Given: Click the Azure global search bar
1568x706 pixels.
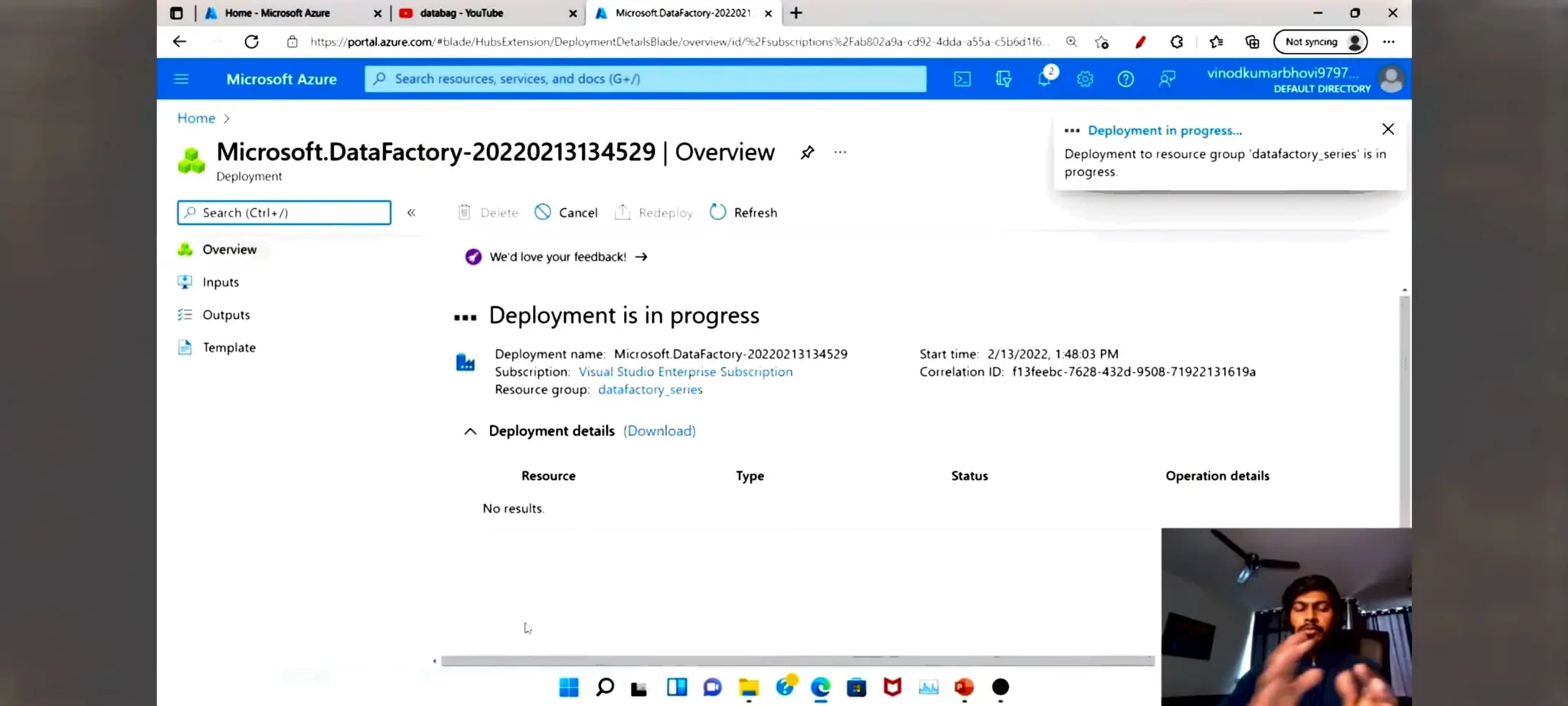Looking at the screenshot, I should tap(645, 79).
